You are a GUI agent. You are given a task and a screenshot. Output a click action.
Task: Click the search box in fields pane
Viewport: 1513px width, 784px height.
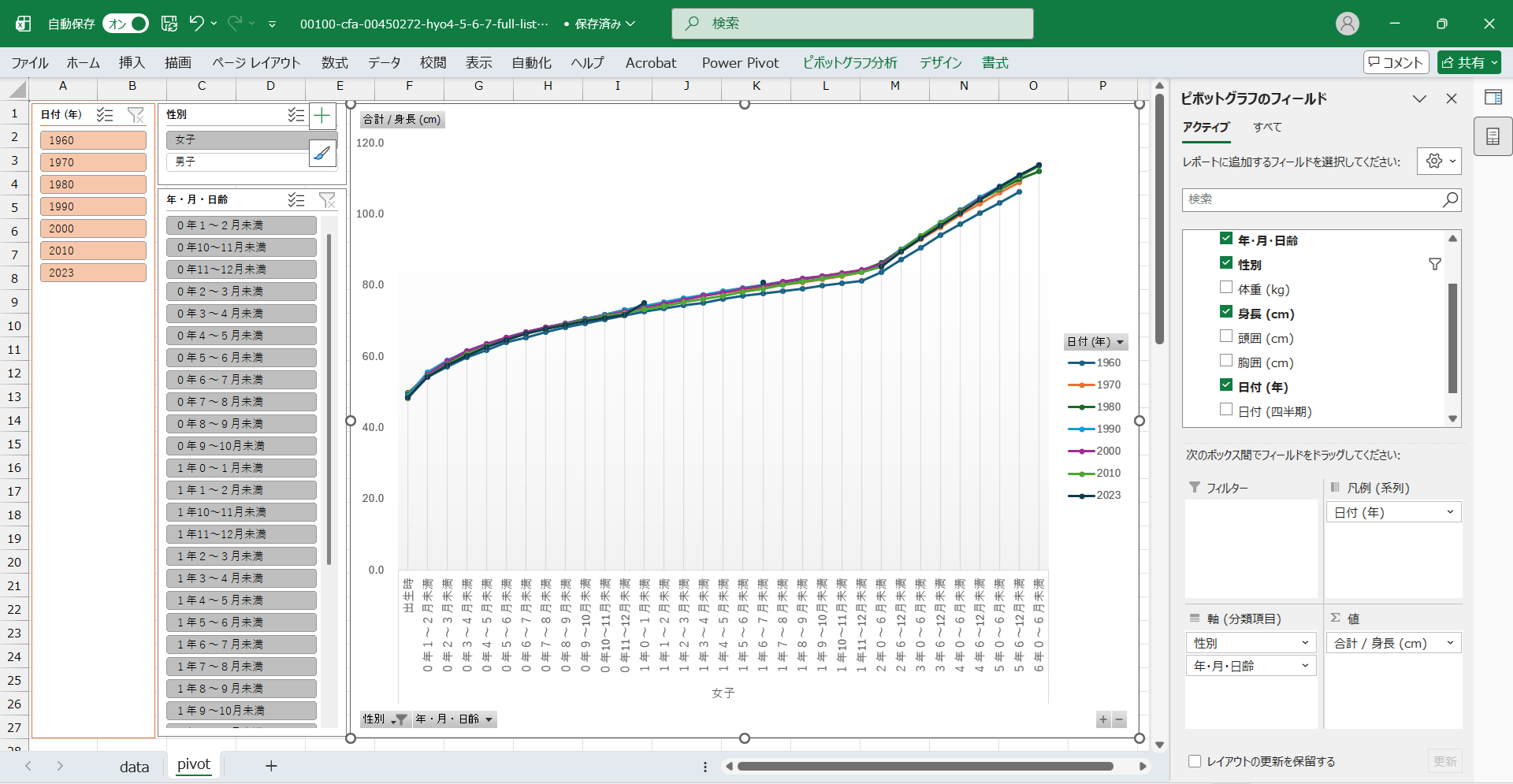(1312, 199)
